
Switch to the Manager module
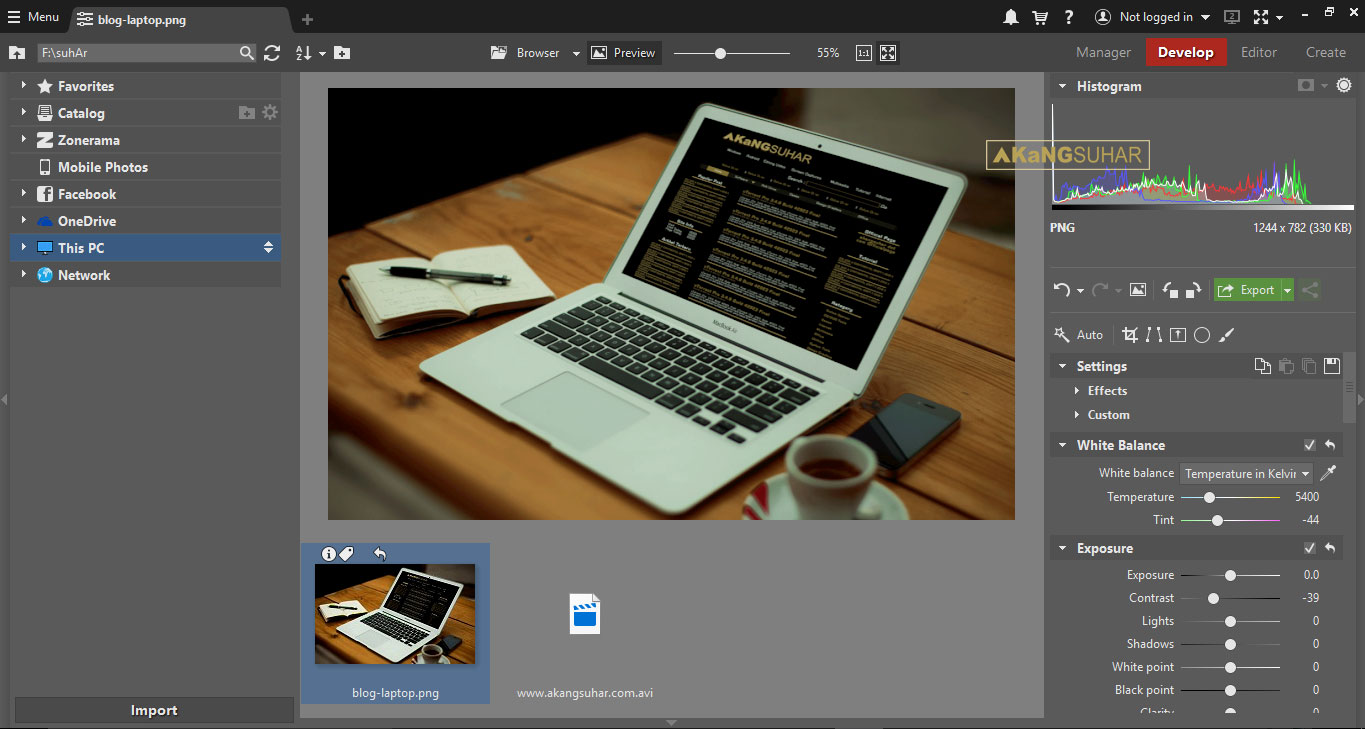pyautogui.click(x=1103, y=53)
